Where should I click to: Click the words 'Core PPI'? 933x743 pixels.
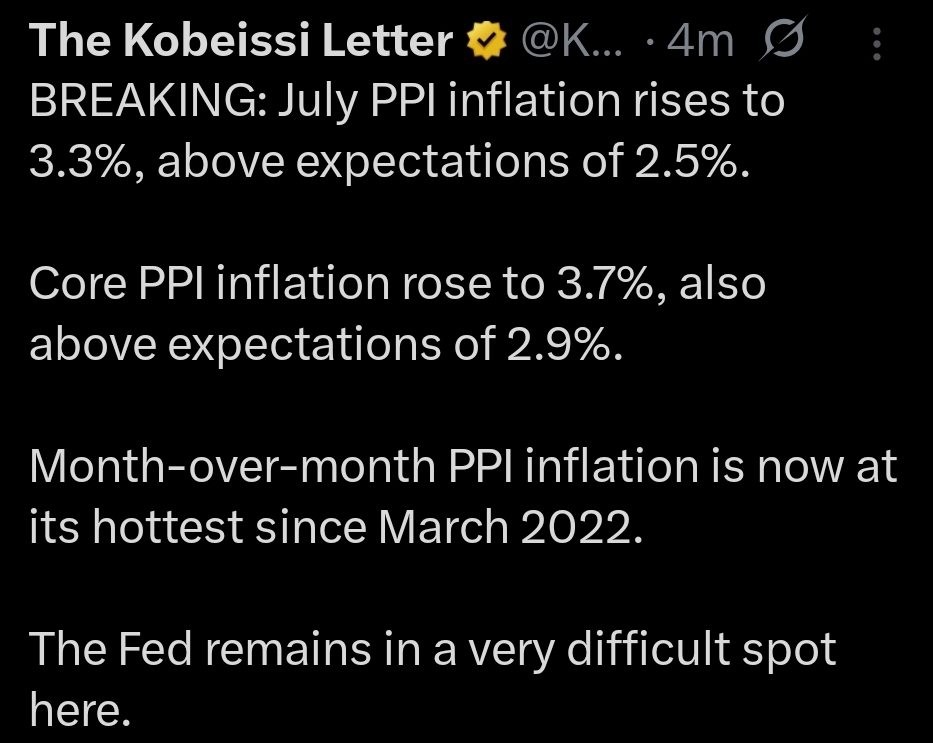(118, 284)
